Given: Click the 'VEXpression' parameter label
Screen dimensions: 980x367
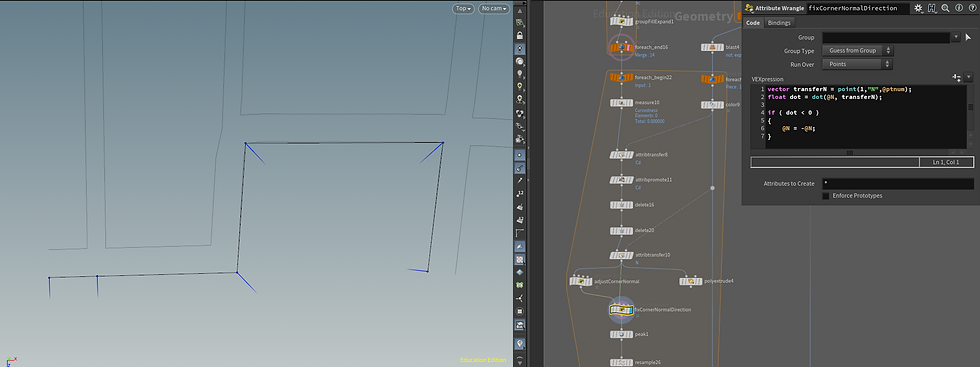Looking at the screenshot, I should (x=768, y=79).
